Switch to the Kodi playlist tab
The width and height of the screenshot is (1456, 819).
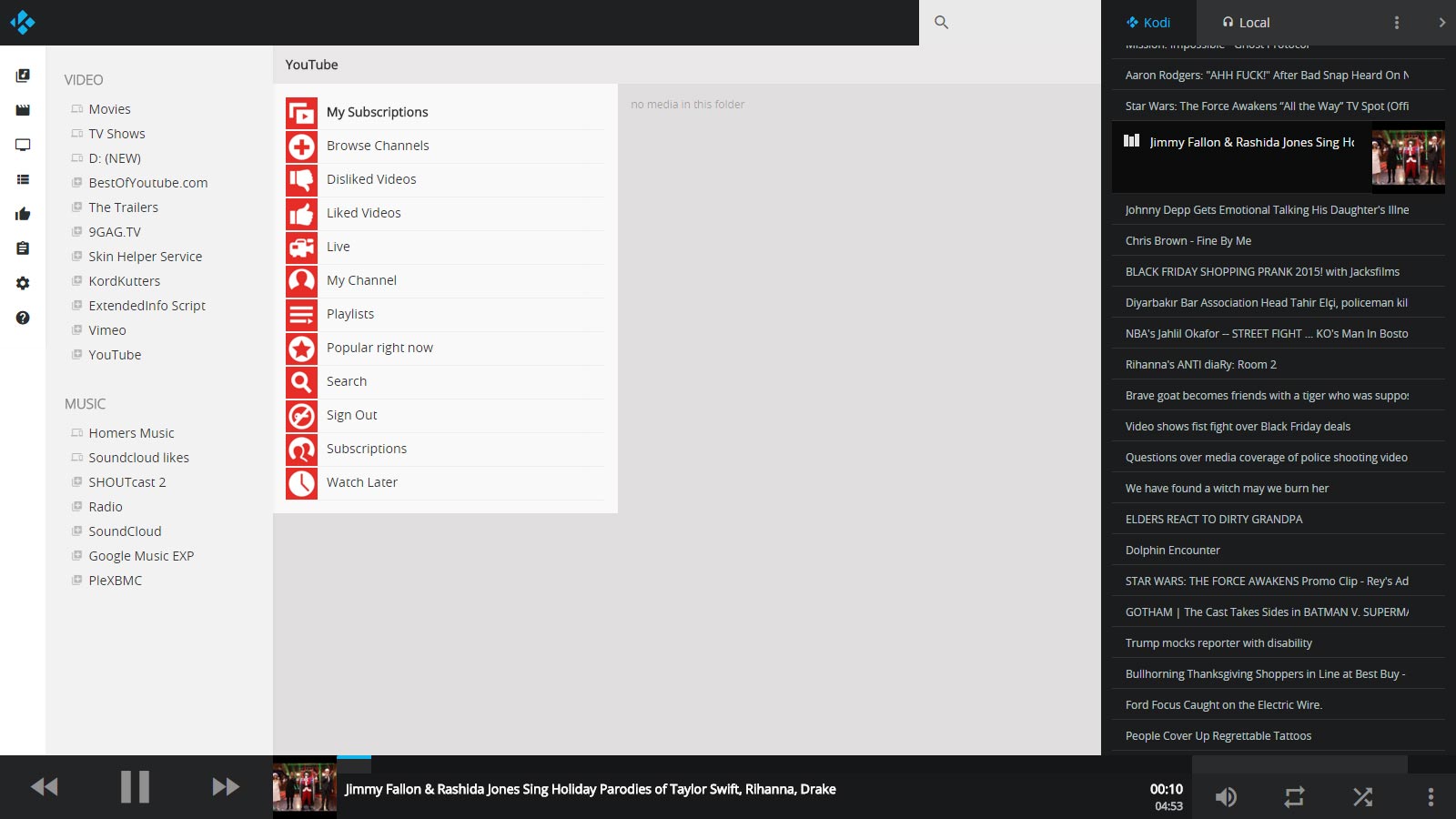tap(1148, 23)
